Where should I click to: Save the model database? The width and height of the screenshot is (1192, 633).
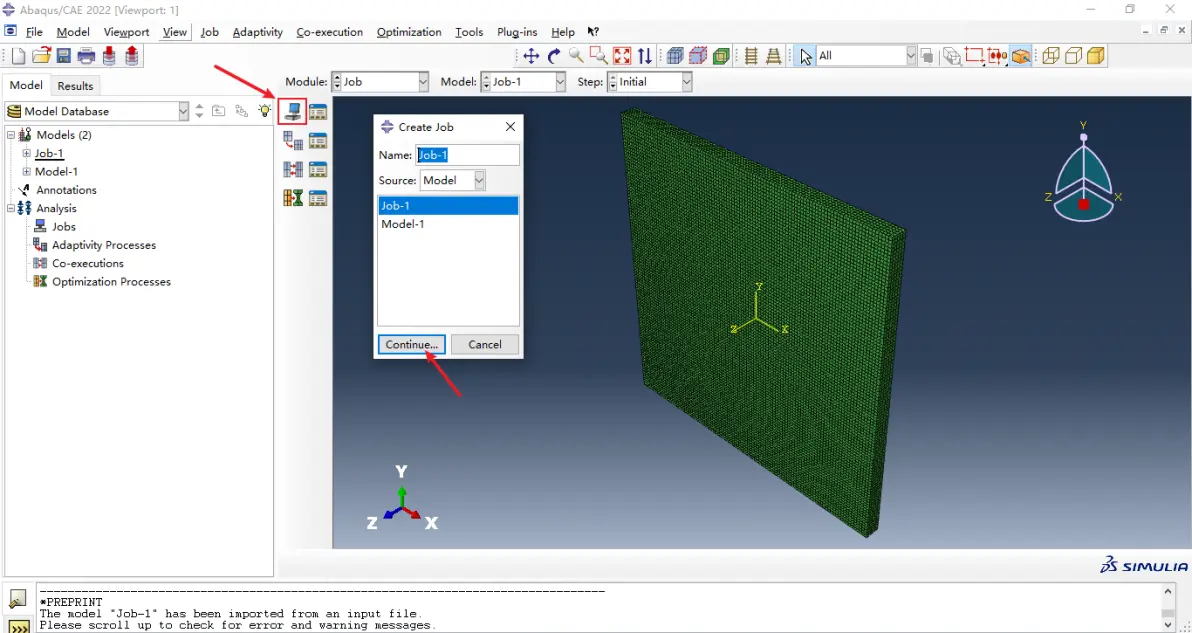[x=63, y=55]
